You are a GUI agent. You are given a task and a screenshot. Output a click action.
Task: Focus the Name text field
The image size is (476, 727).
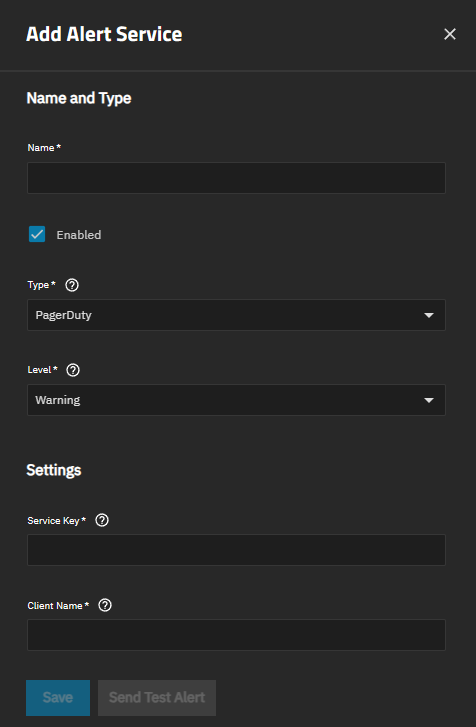[x=236, y=178]
